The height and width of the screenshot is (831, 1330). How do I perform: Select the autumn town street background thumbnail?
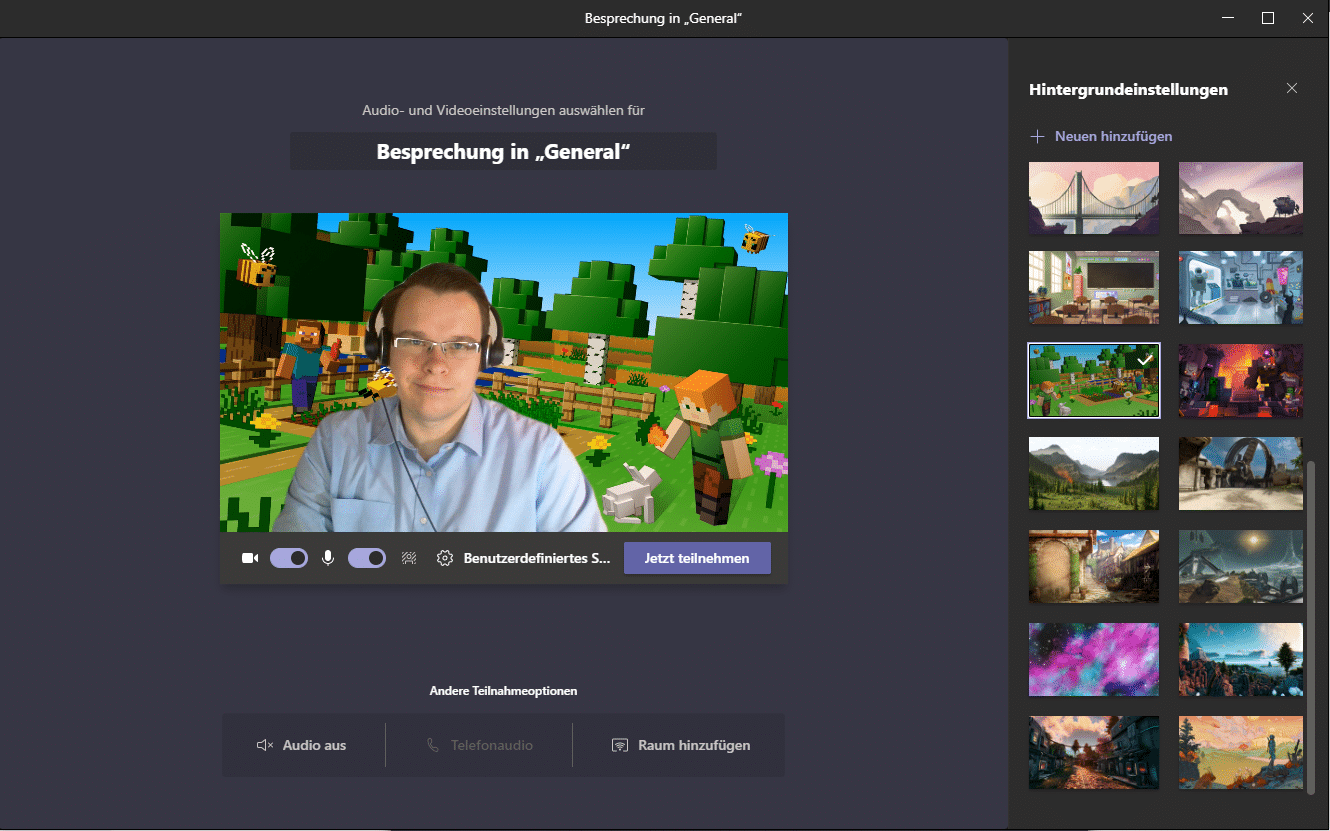tap(1094, 752)
